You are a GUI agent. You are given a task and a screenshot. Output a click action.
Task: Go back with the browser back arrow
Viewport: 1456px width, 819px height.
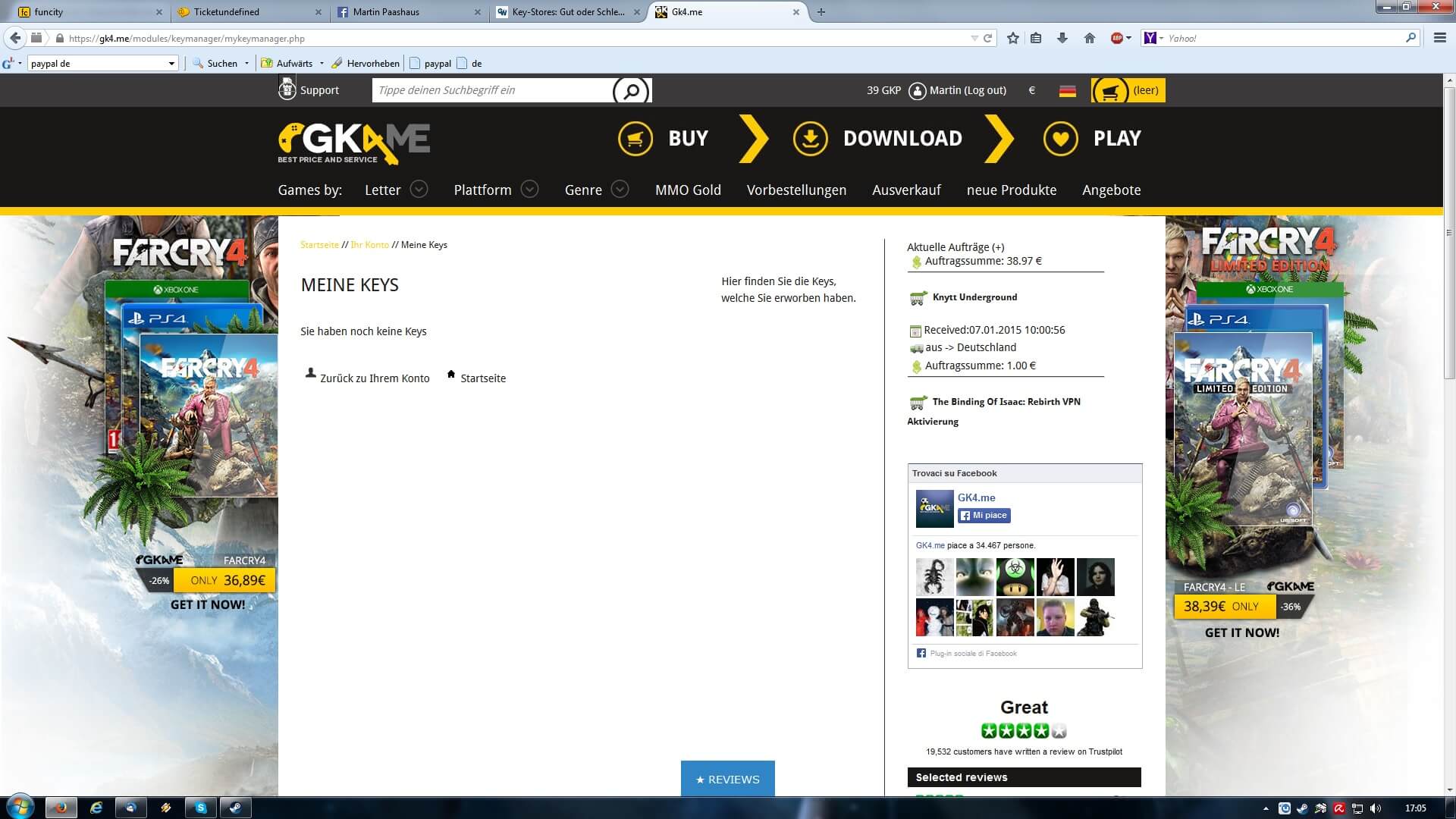click(x=14, y=38)
